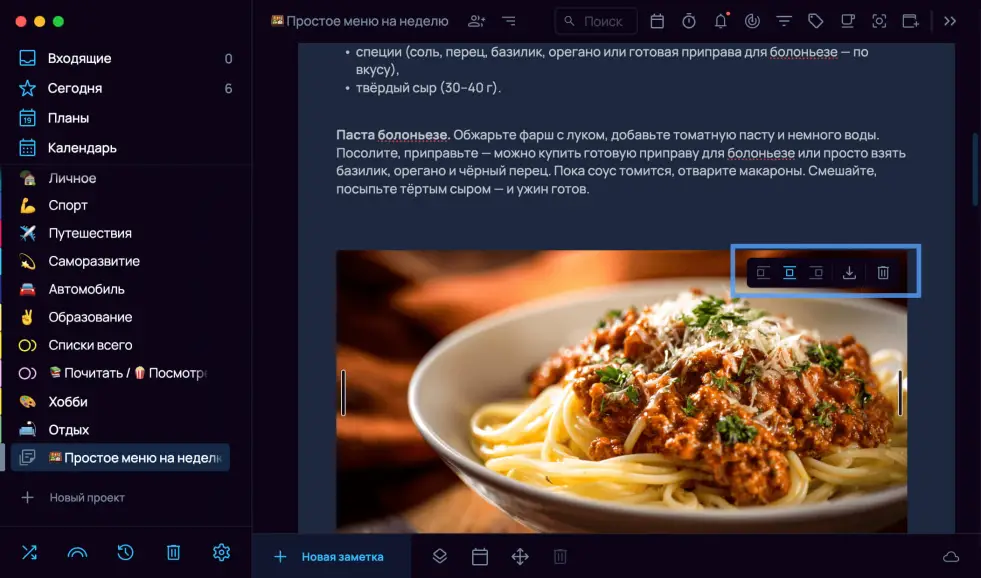Open the Входящие inbox list

point(80,58)
